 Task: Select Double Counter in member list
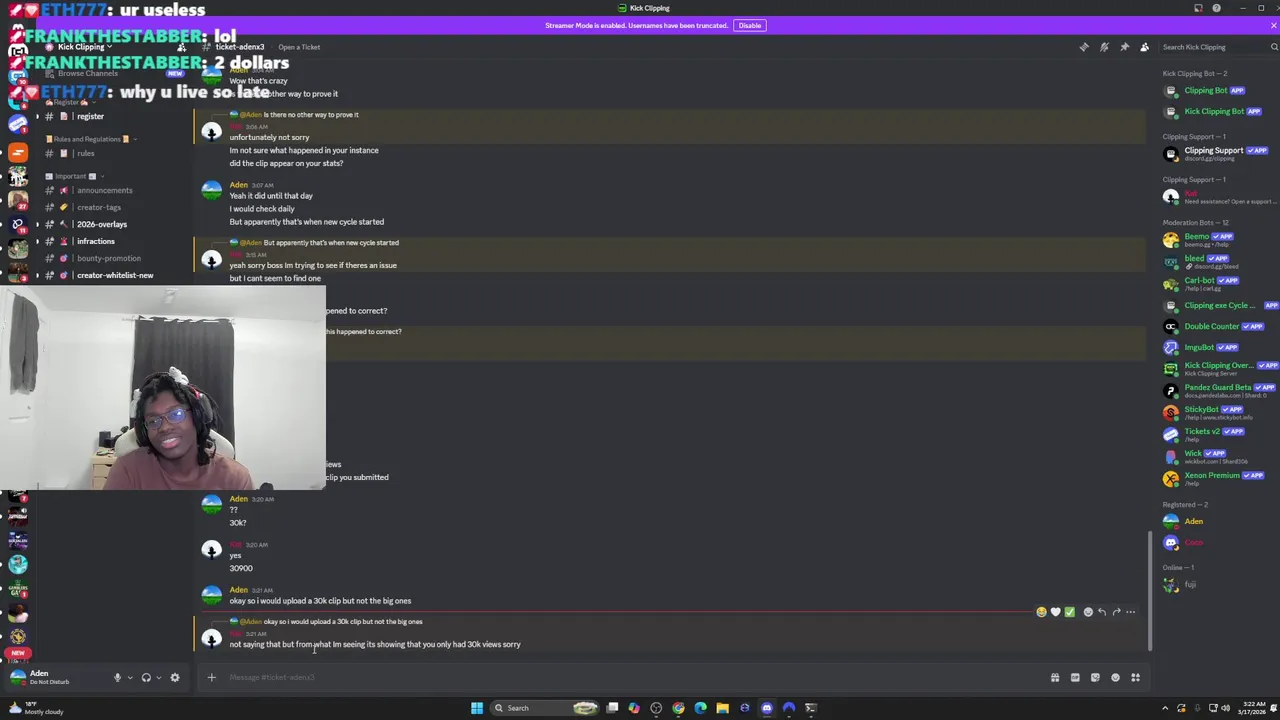tap(1210, 326)
